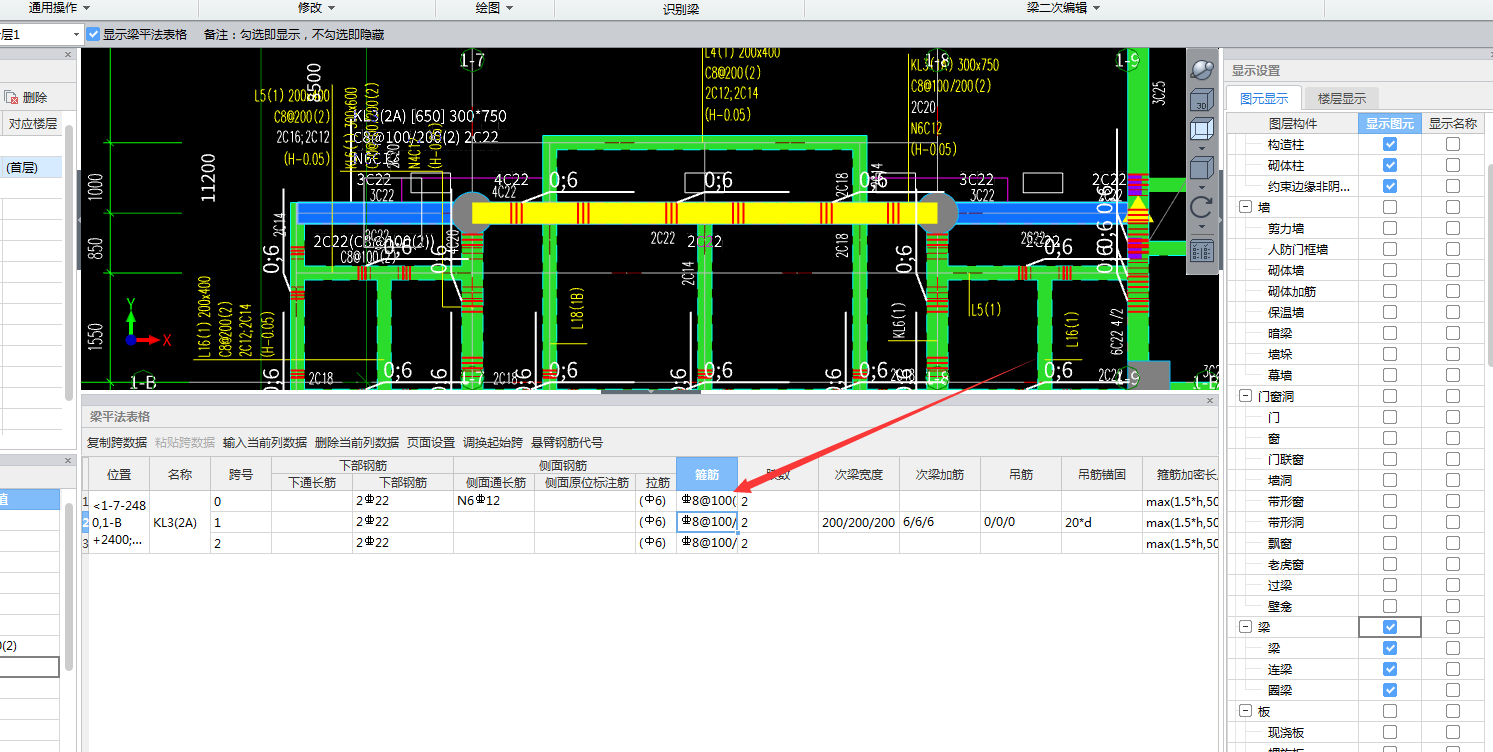Open dropdown under rotate view icon
This screenshot has height=752, width=1493.
click(x=1201, y=228)
